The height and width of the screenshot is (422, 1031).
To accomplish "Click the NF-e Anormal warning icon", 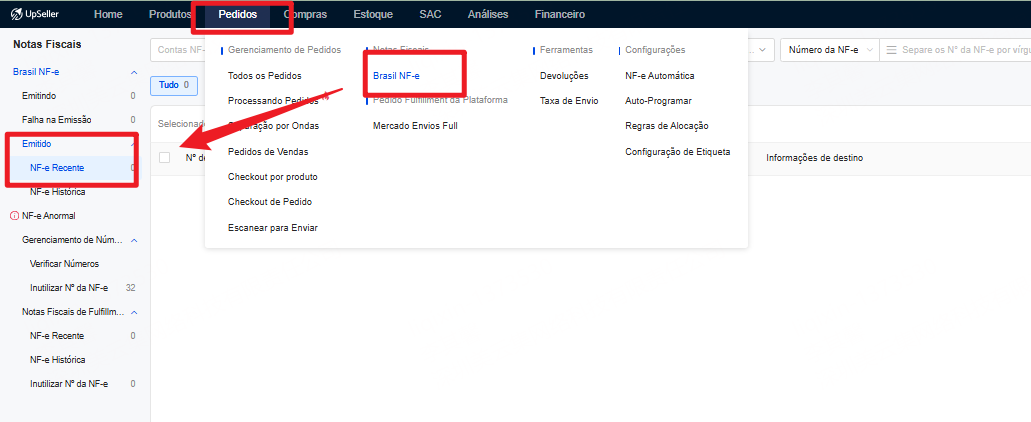I will tap(15, 216).
